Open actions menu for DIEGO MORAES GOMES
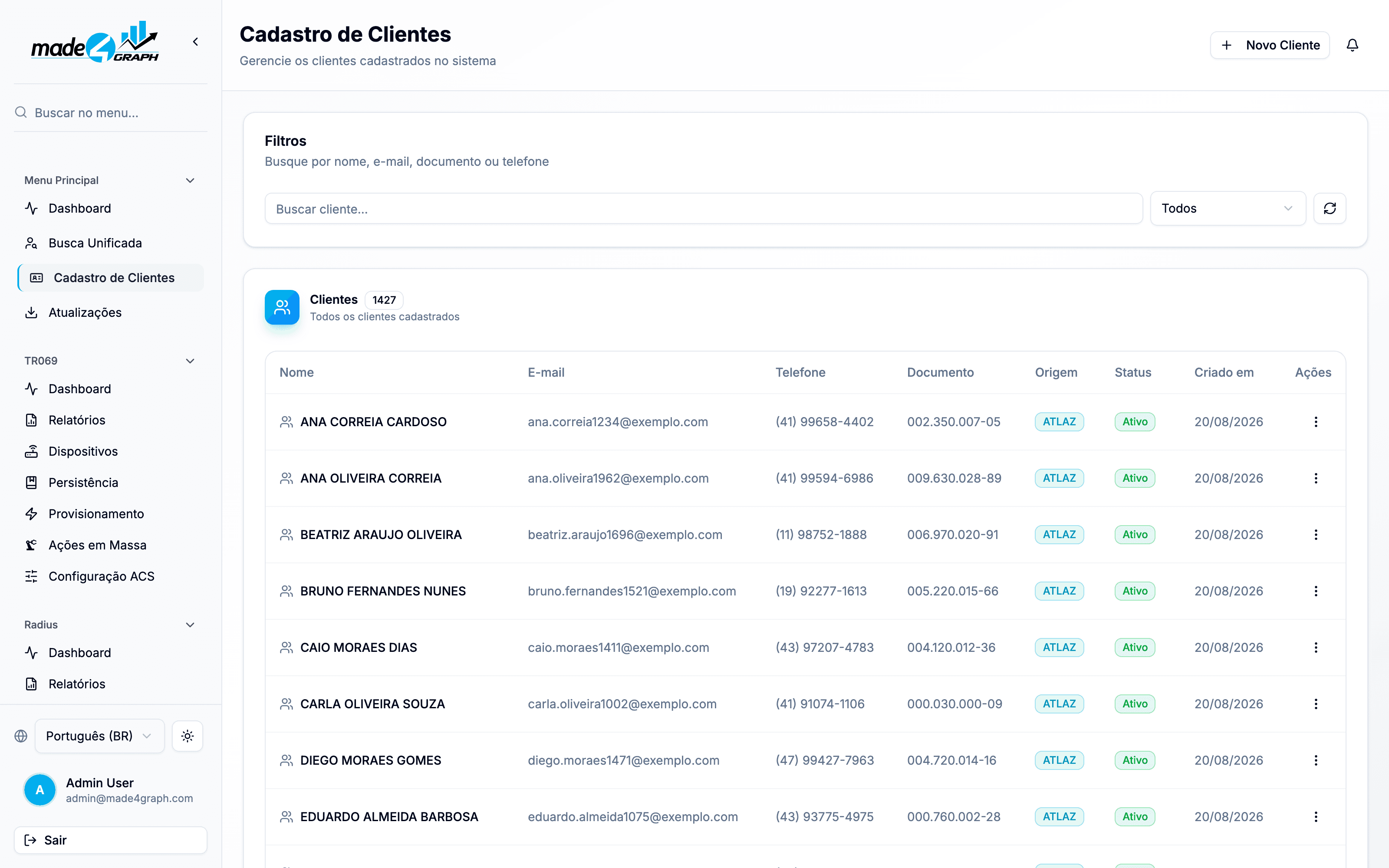 coord(1316,760)
